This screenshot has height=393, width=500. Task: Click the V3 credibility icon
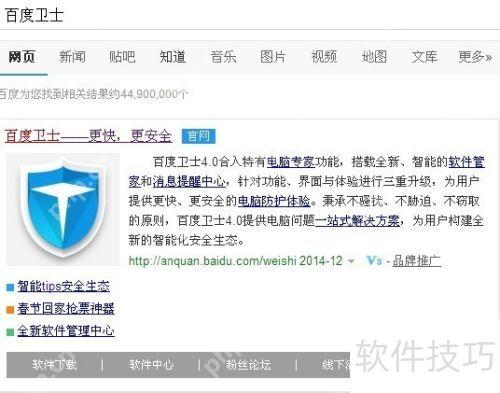tap(374, 260)
